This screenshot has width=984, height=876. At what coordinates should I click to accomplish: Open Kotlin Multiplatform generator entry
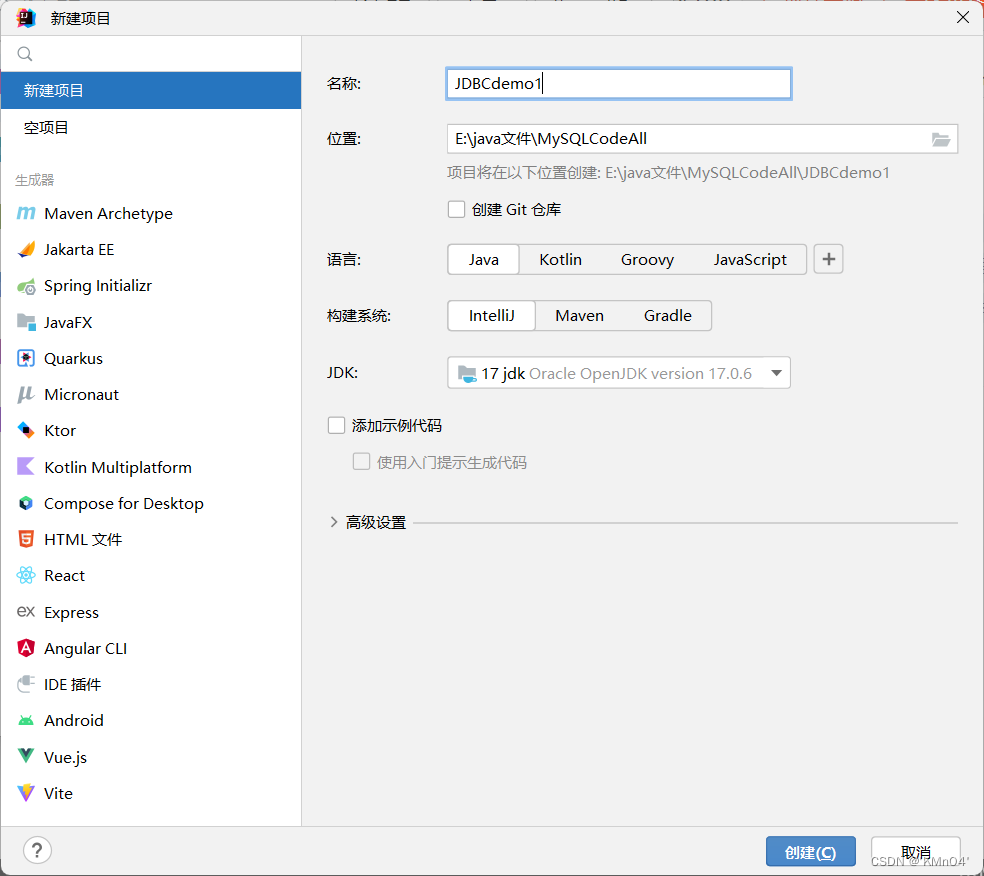tap(151, 467)
